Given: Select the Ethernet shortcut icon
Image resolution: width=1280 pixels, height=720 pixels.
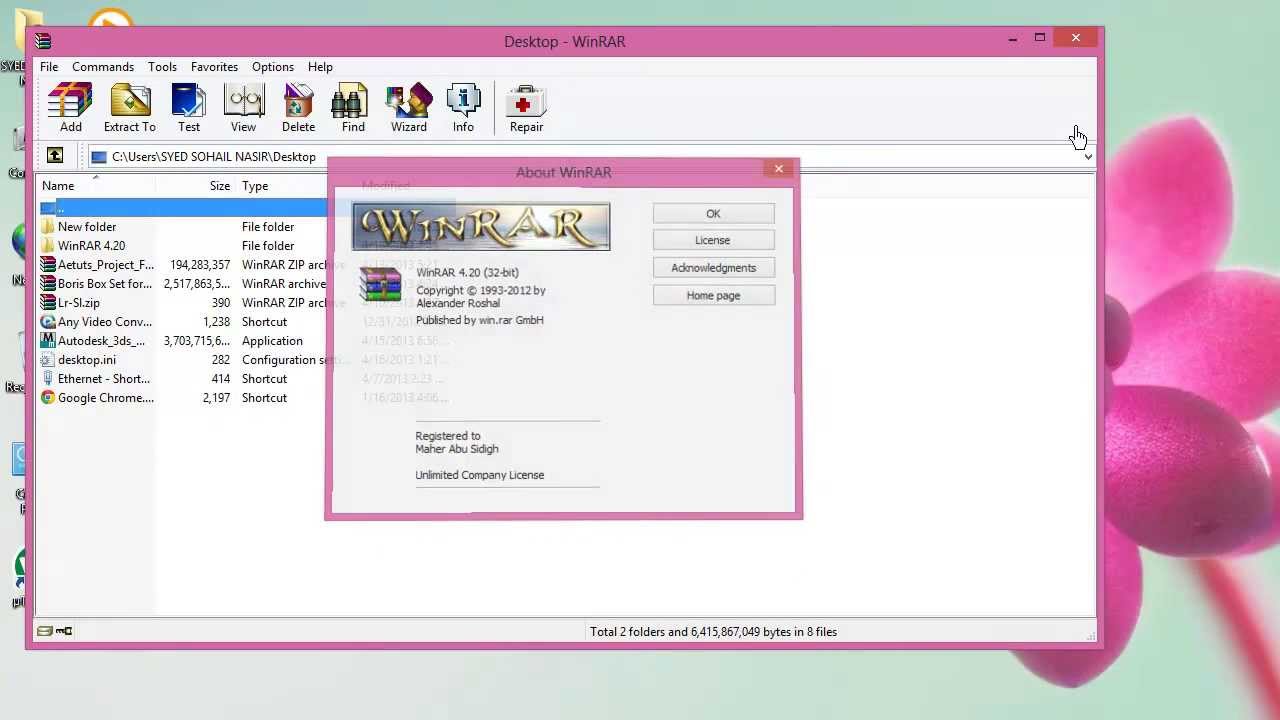Looking at the screenshot, I should (x=48, y=379).
